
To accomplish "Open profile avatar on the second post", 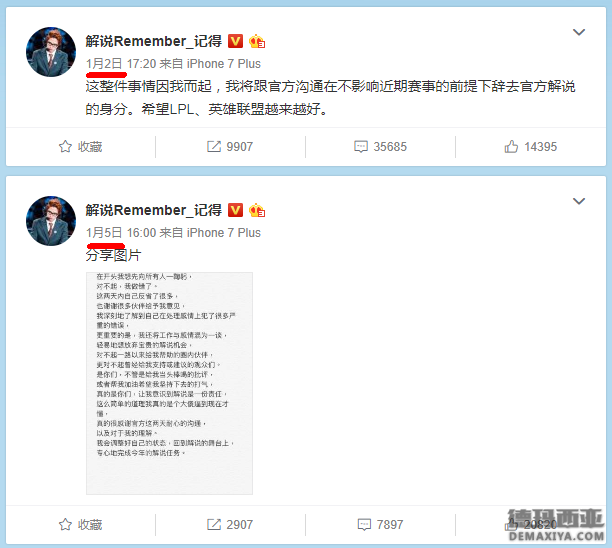I will [x=51, y=221].
